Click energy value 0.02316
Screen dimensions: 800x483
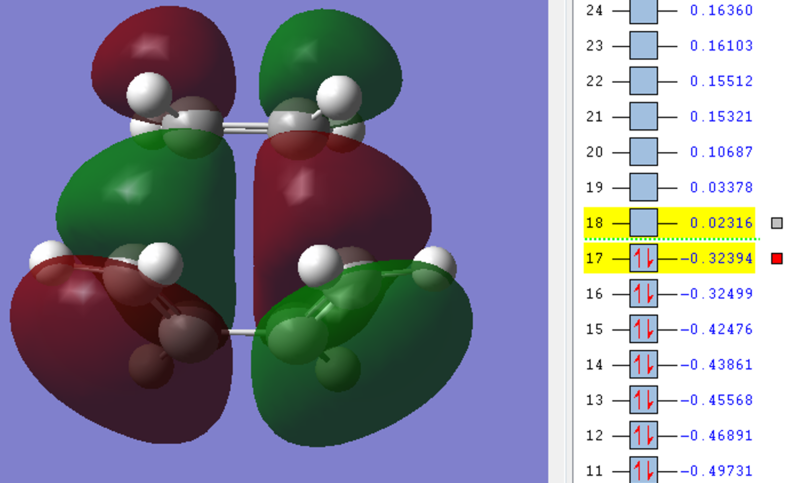coord(721,223)
